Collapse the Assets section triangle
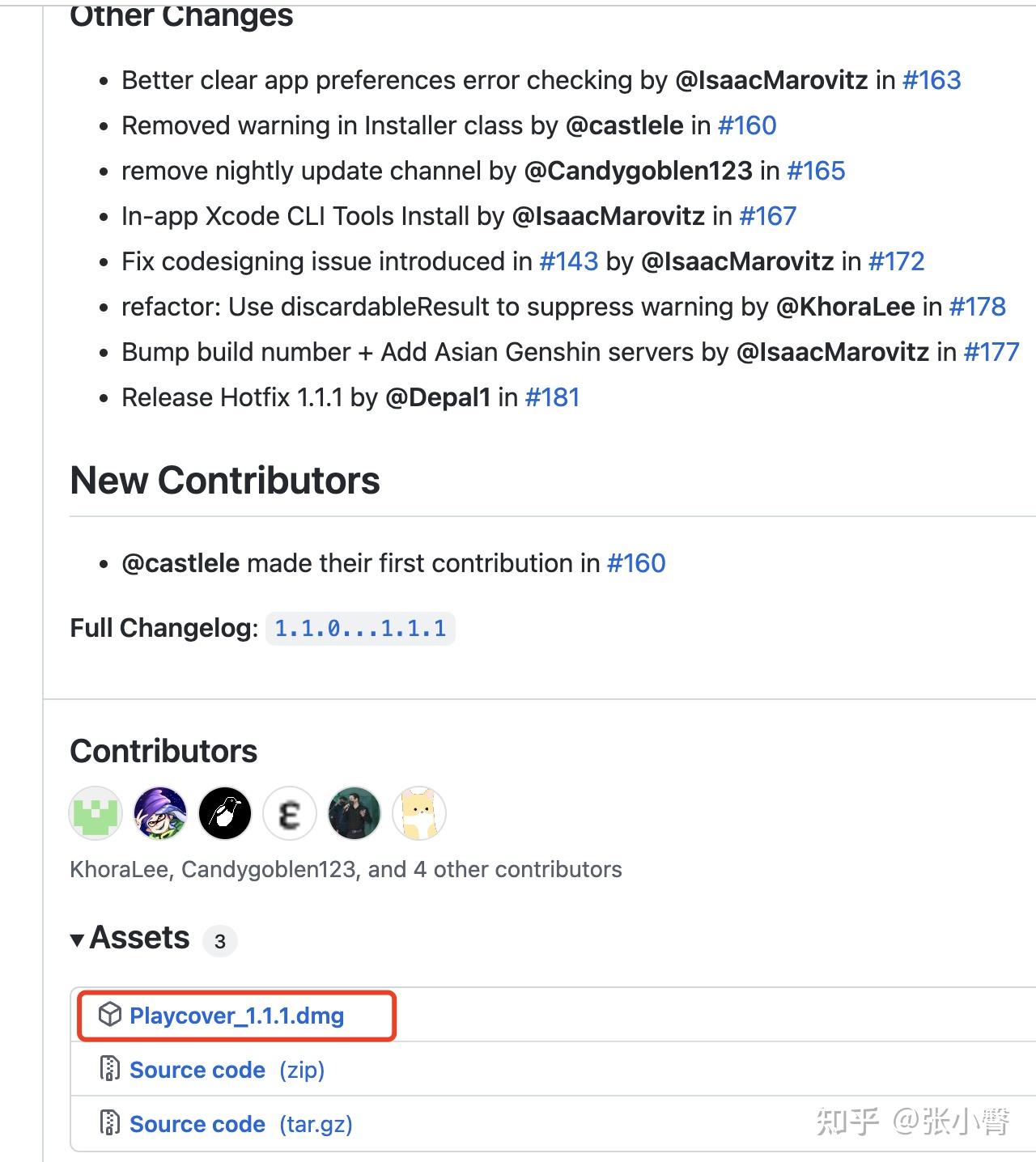This screenshot has width=1036, height=1162. pyautogui.click(x=78, y=939)
